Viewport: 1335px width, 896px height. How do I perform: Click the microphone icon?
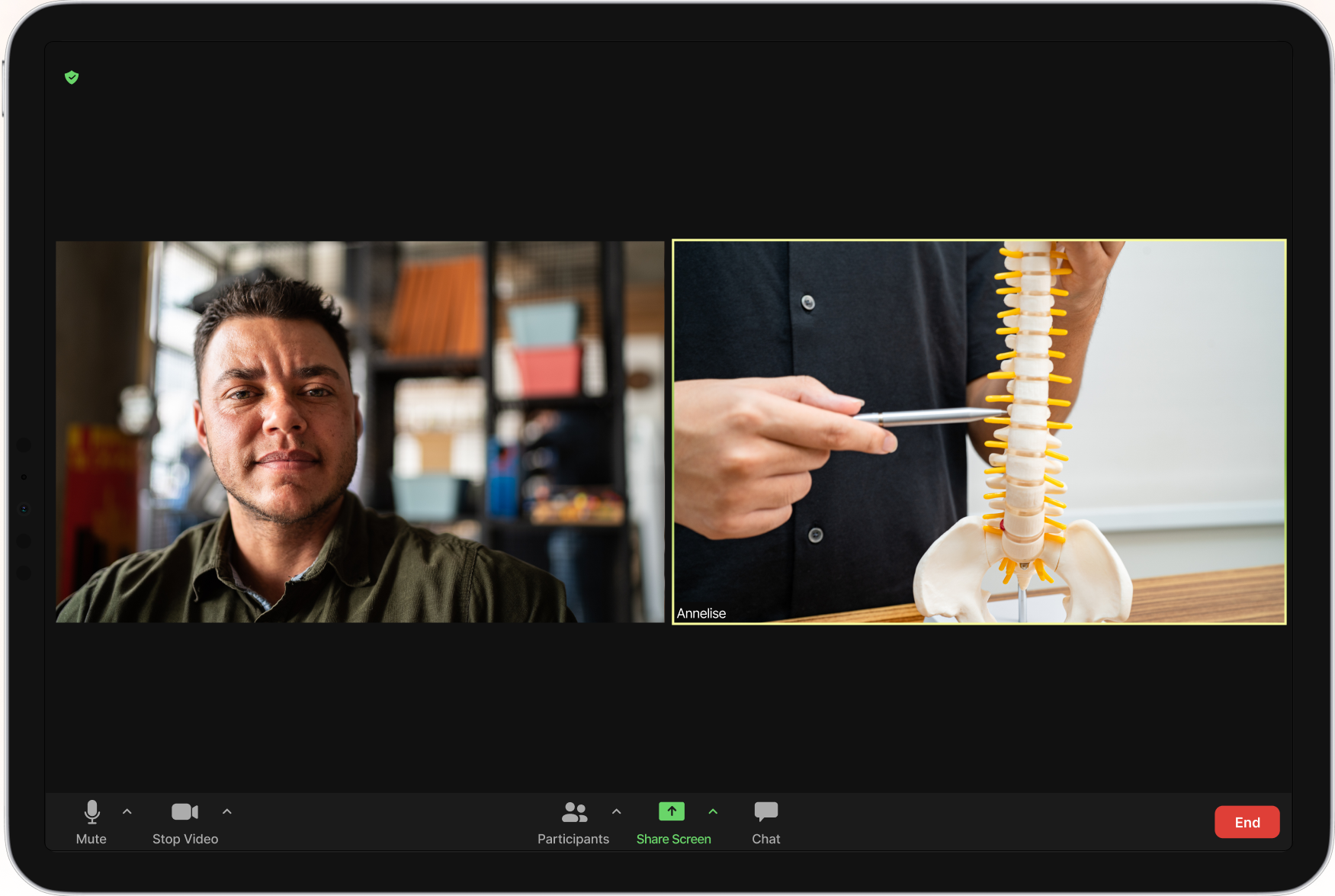(x=91, y=812)
